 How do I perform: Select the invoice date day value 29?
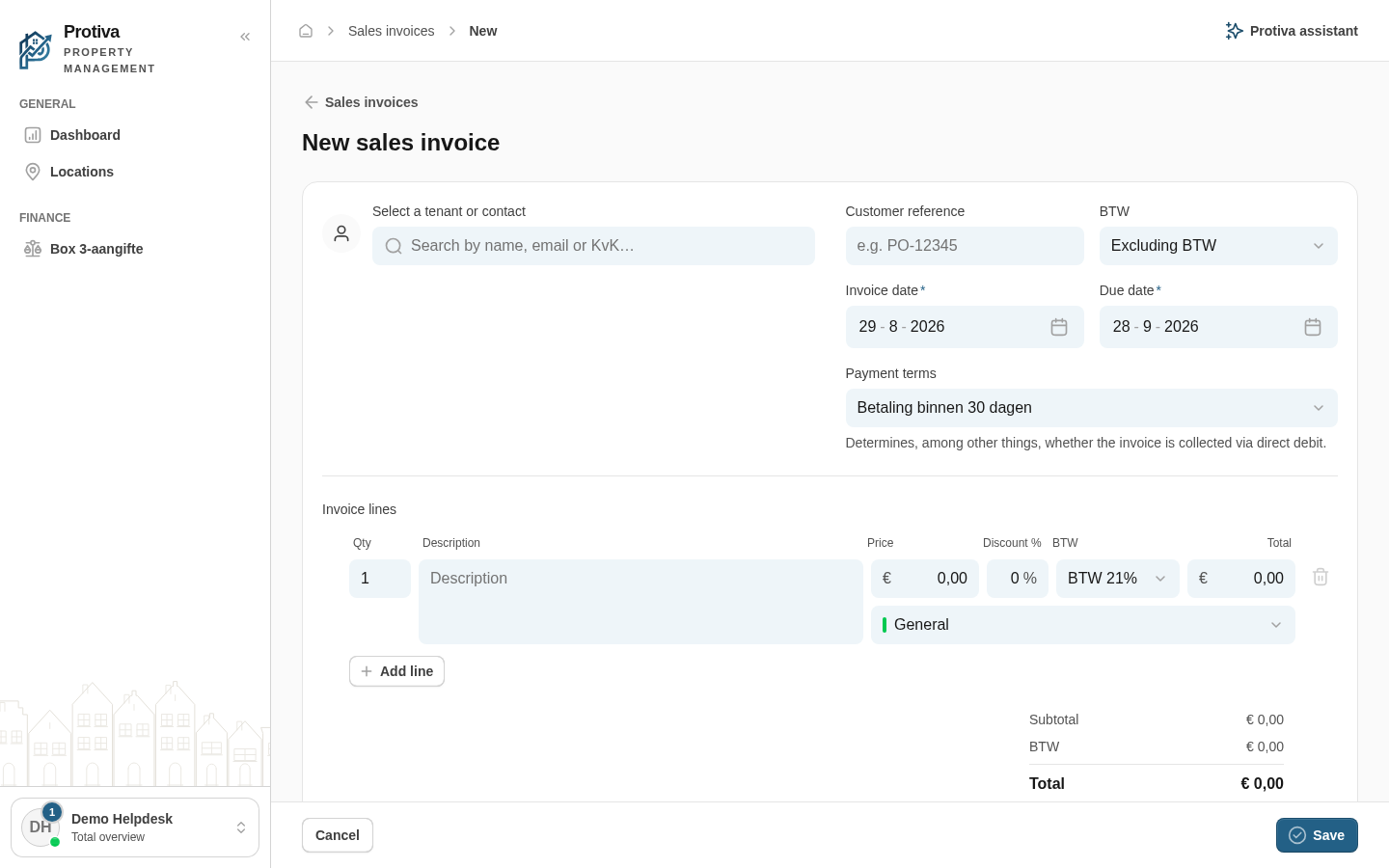tap(867, 327)
